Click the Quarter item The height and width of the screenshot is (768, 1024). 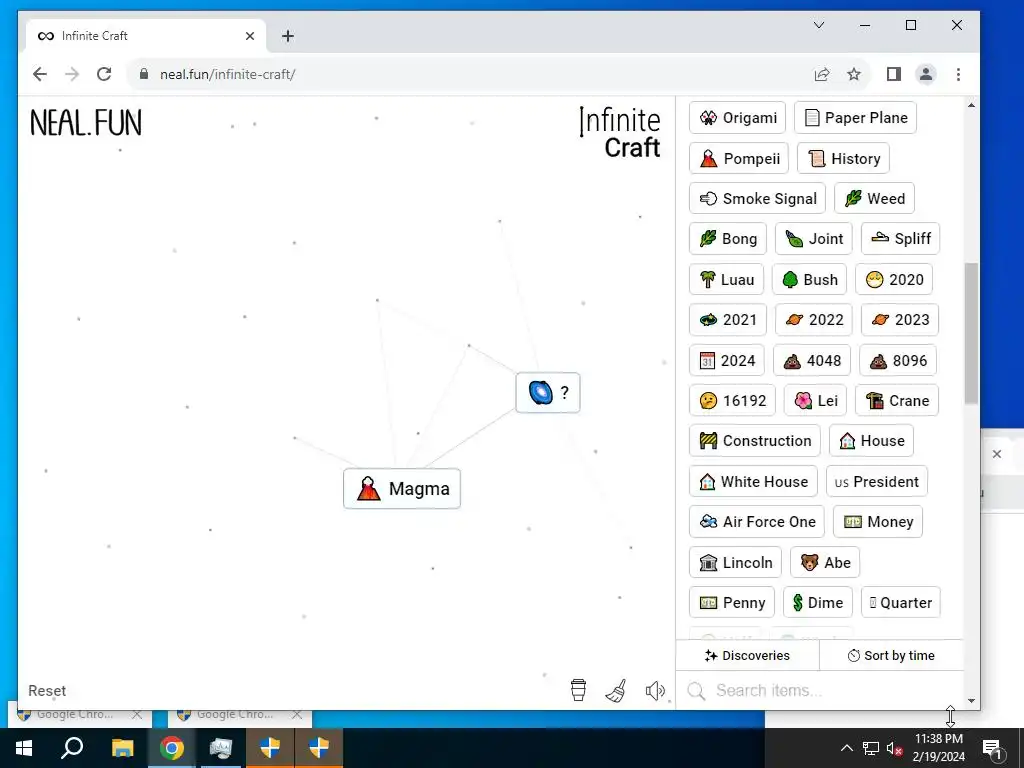[x=901, y=602]
